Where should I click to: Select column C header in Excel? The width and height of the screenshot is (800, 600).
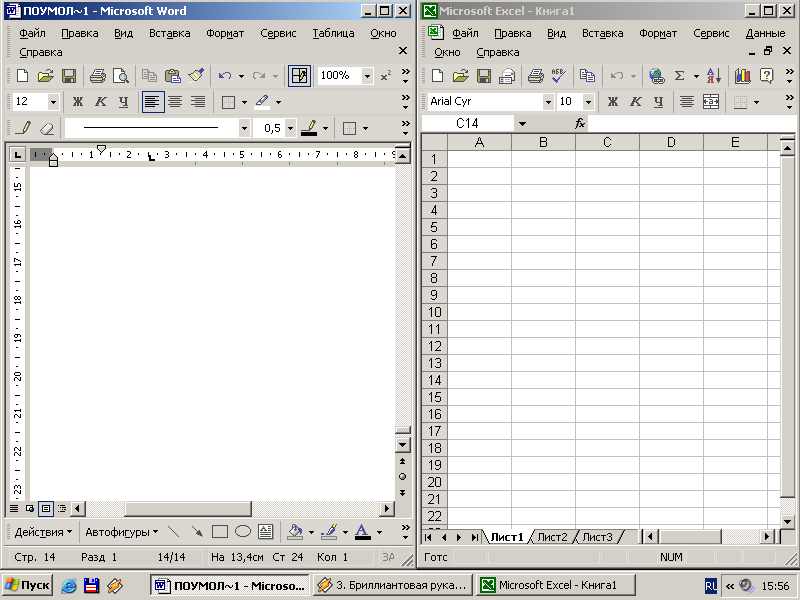pyautogui.click(x=607, y=142)
